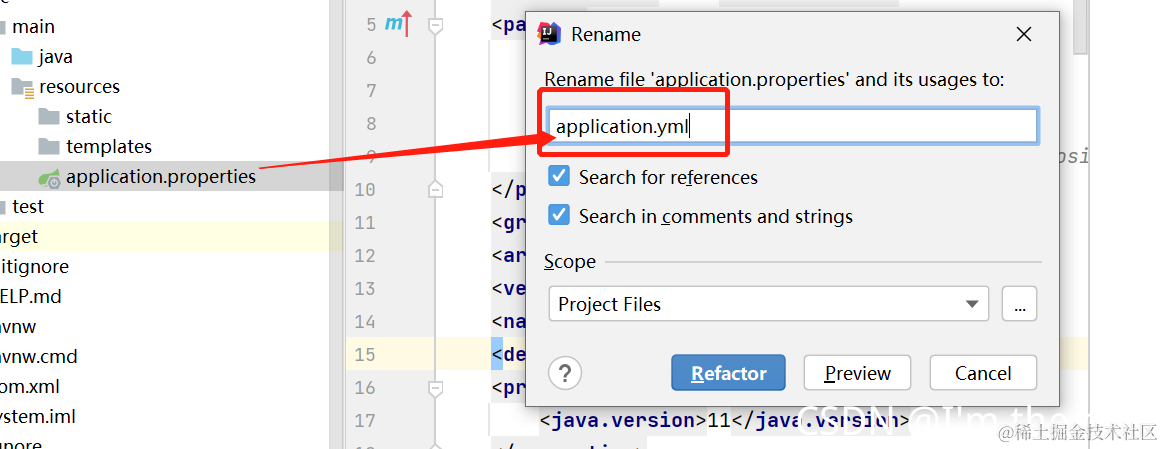Click the static folder icon
Image resolution: width=1164 pixels, height=449 pixels.
pos(49,117)
